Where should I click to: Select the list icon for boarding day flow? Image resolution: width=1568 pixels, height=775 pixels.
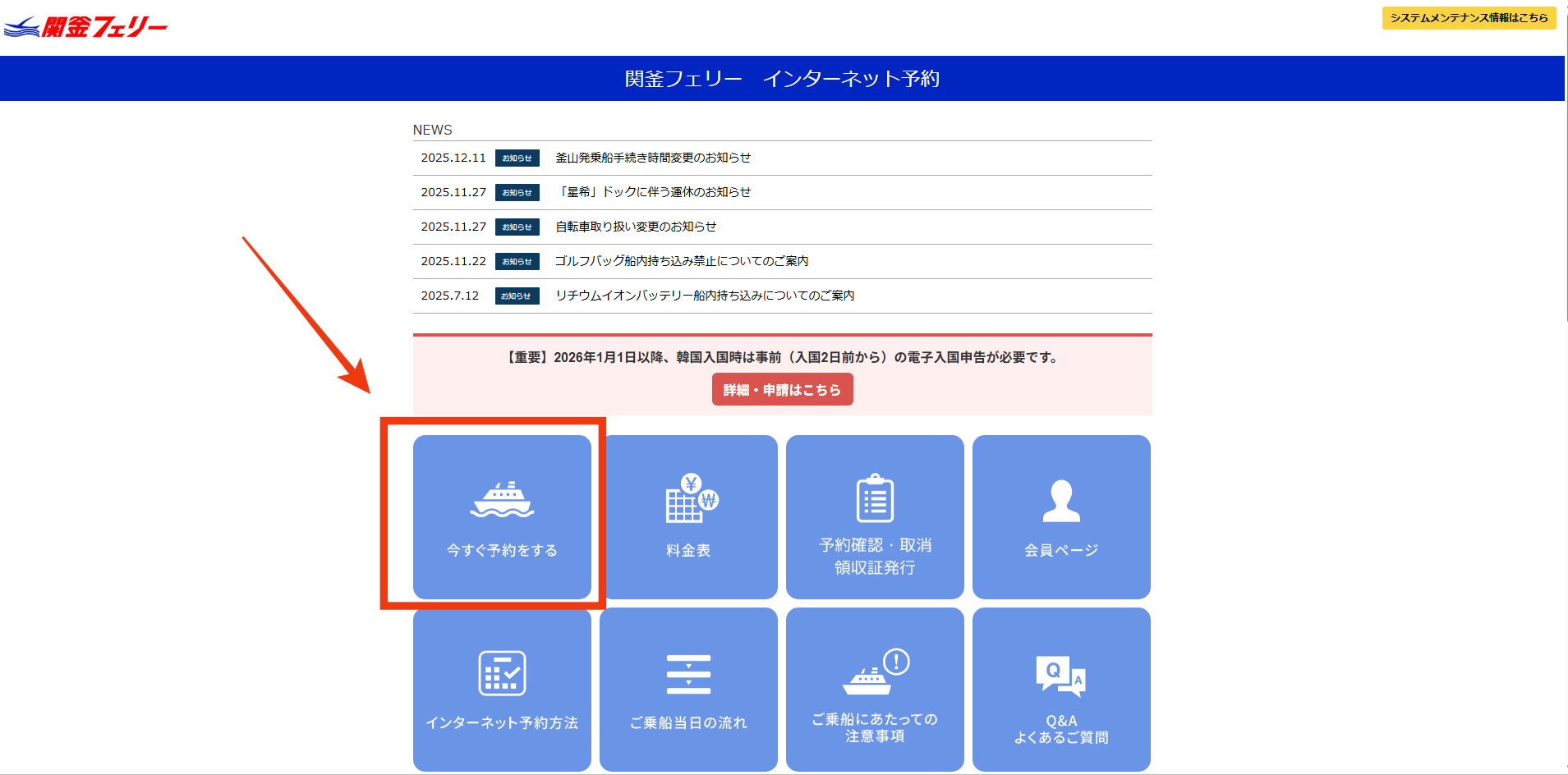[x=688, y=671]
